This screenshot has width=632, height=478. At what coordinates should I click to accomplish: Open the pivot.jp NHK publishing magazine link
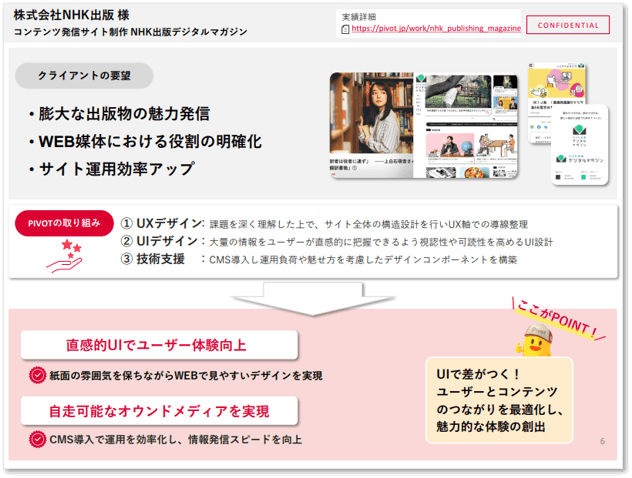pyautogui.click(x=436, y=29)
